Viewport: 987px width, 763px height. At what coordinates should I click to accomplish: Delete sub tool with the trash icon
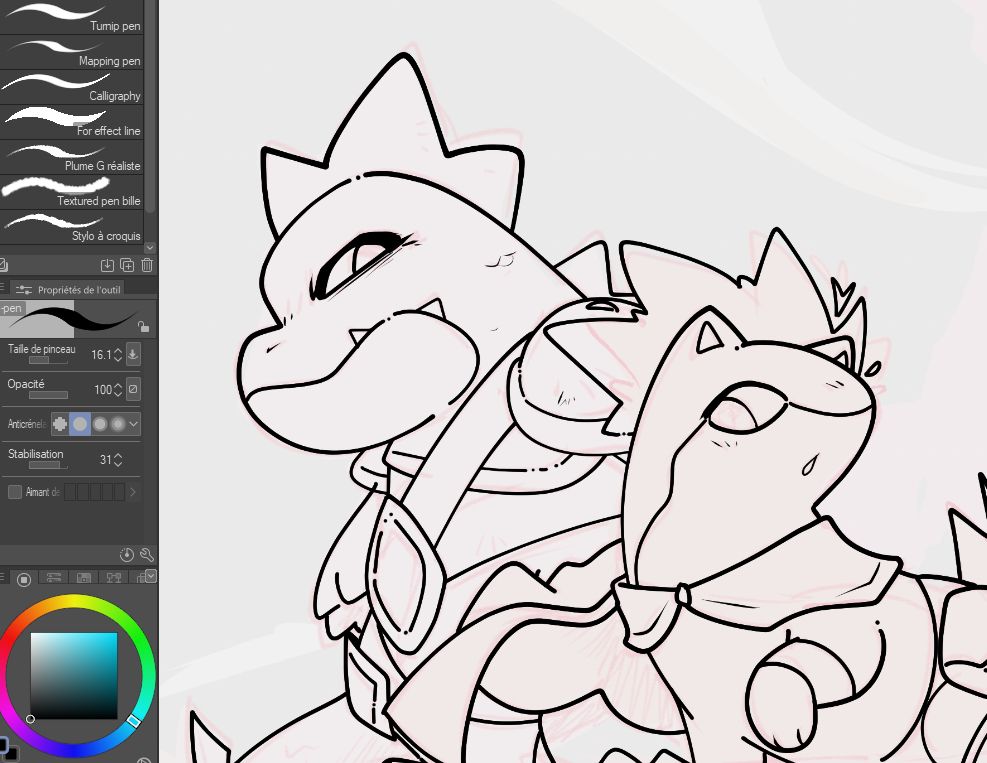click(x=147, y=265)
